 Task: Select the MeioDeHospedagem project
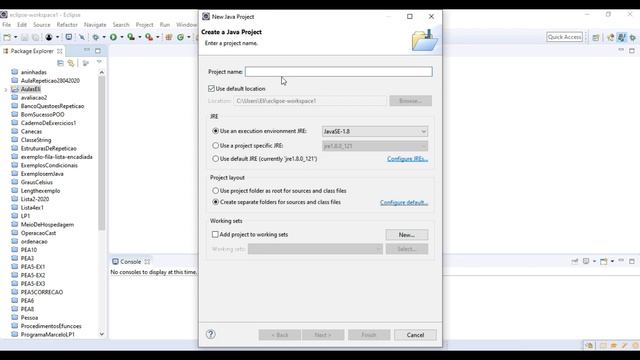(x=47, y=224)
